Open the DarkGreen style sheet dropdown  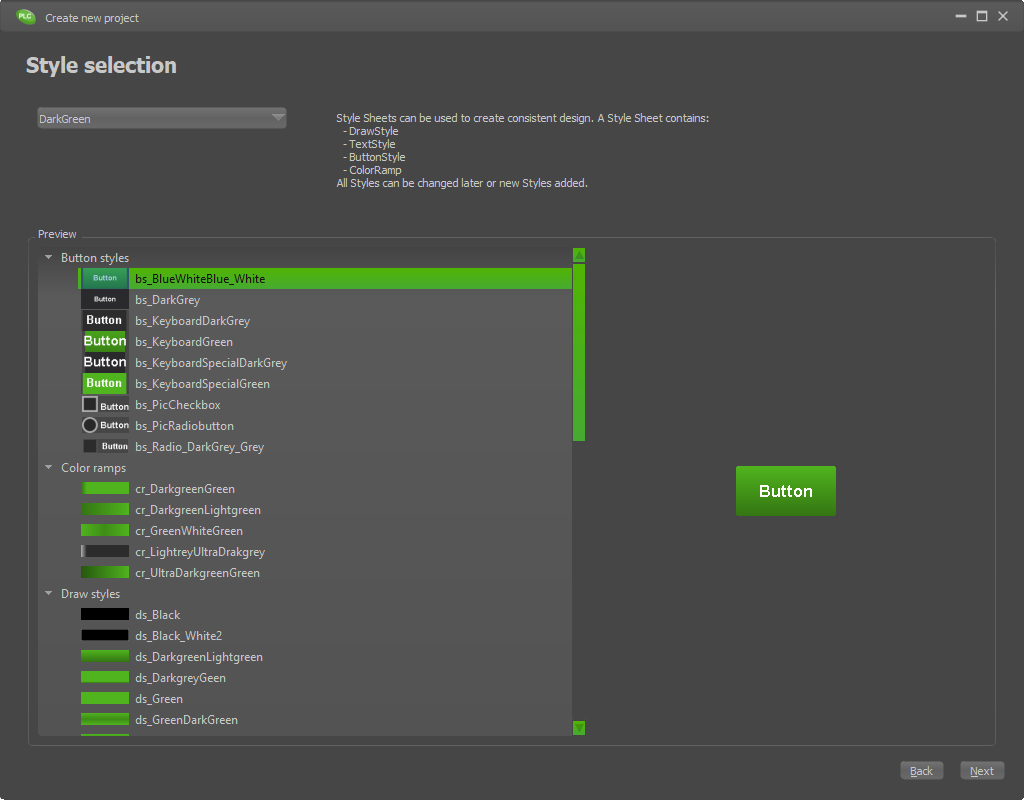[162, 118]
